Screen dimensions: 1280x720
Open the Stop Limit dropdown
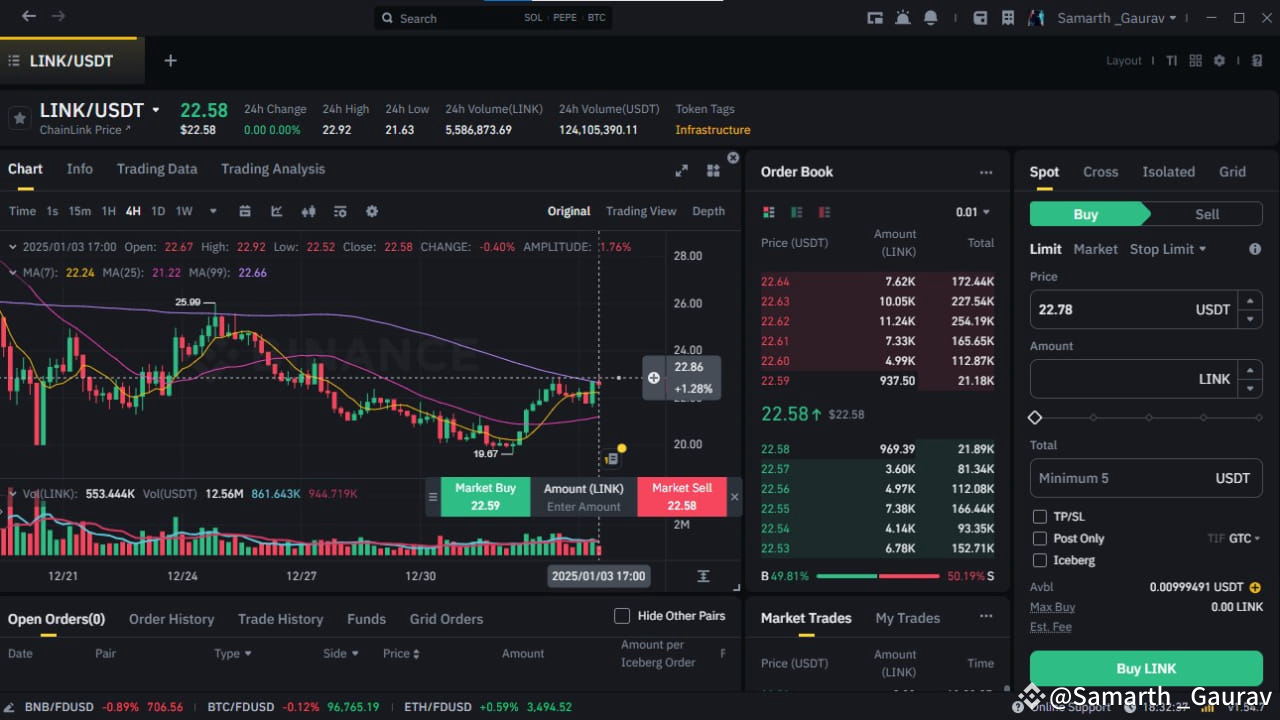coord(1168,249)
